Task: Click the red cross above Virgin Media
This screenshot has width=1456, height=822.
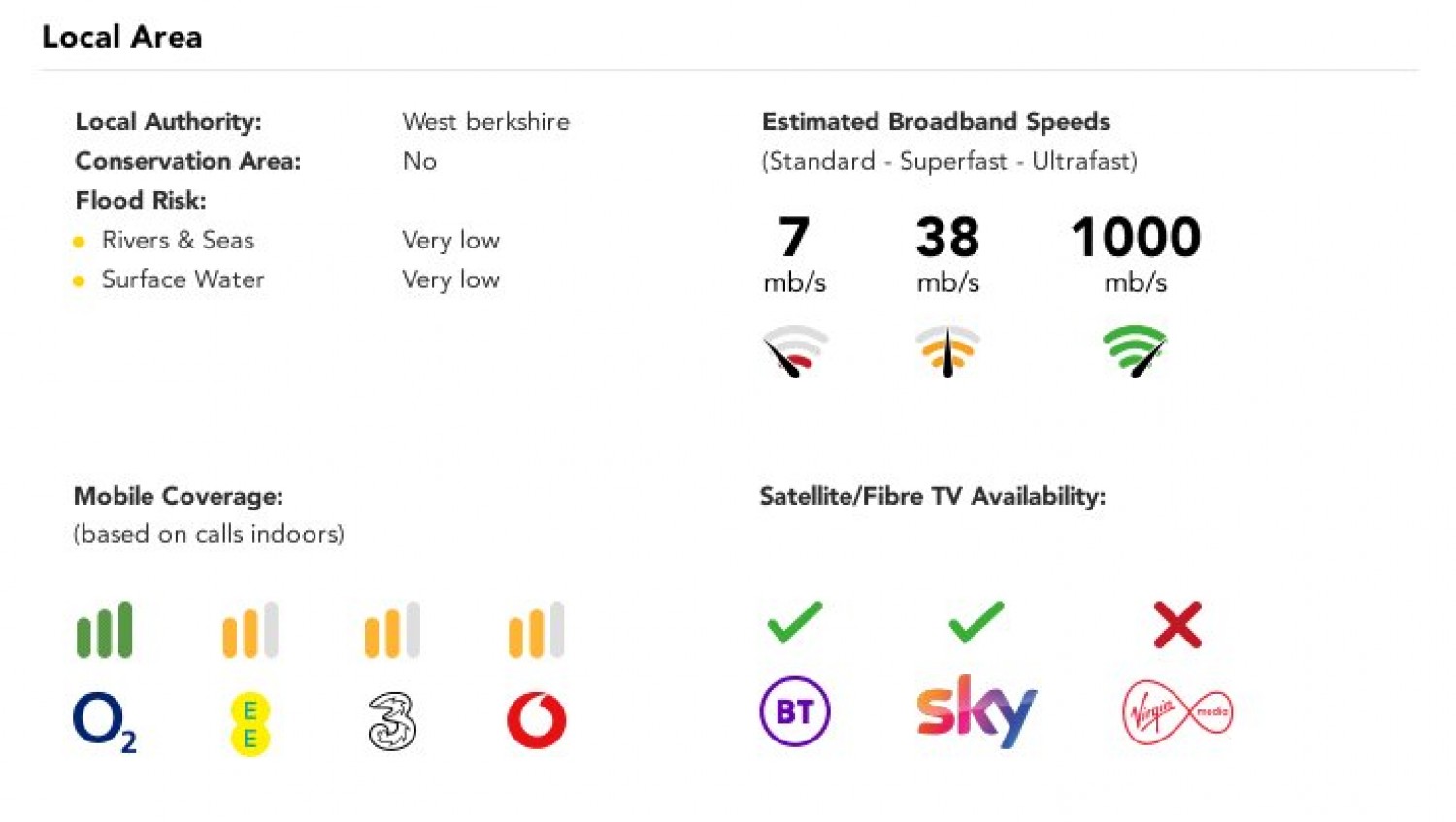Action: (1177, 624)
